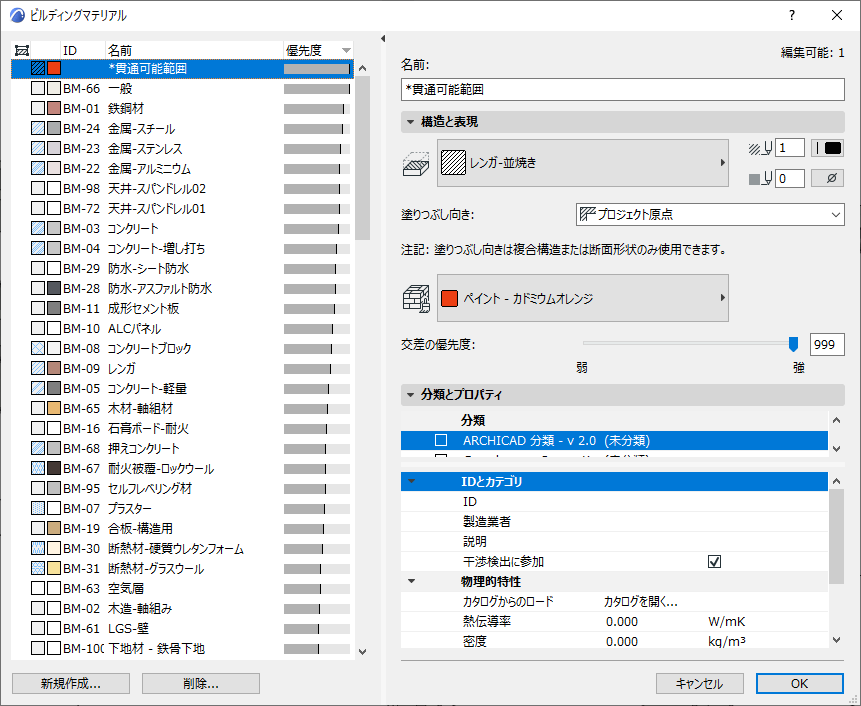The image size is (861, 706).
Task: Click the background pen number field
Action: pos(790,178)
